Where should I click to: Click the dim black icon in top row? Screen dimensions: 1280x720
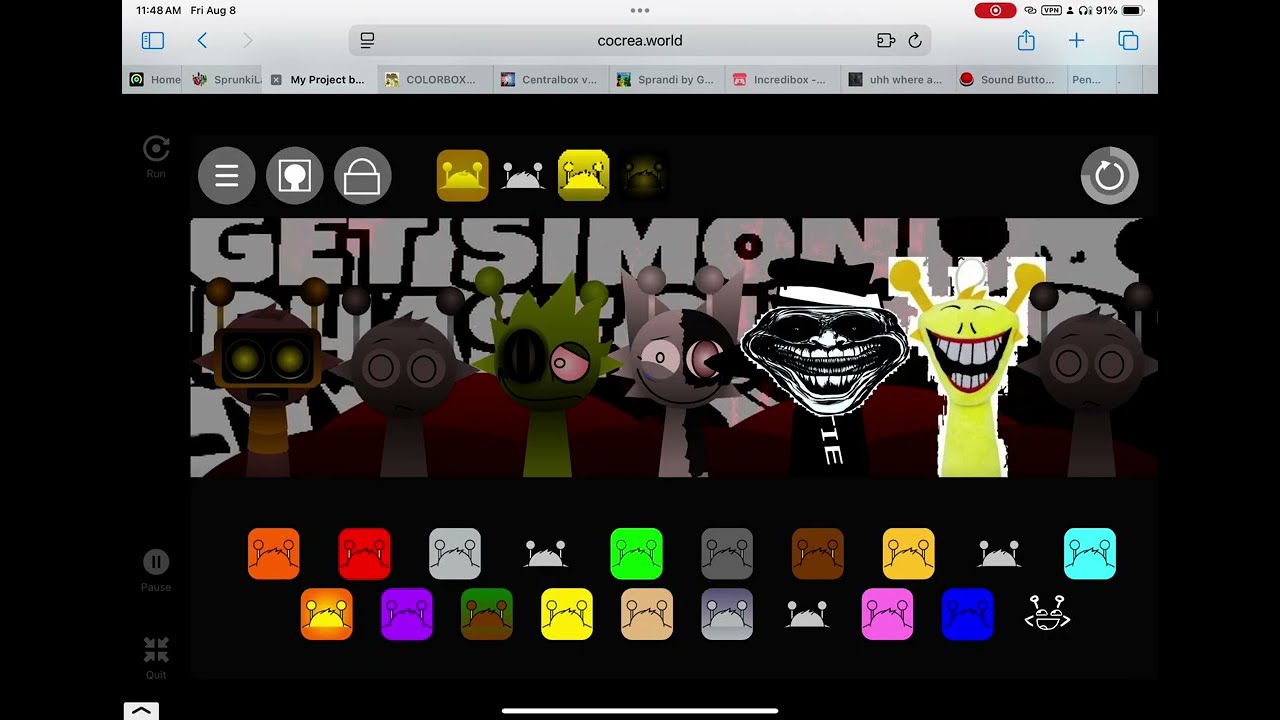(644, 176)
